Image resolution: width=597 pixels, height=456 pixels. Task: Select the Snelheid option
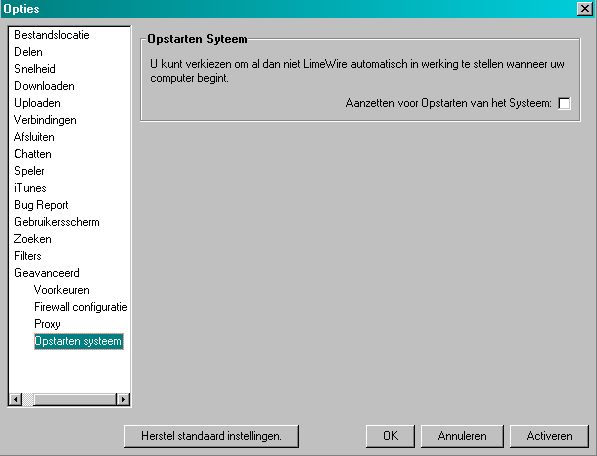click(35, 69)
